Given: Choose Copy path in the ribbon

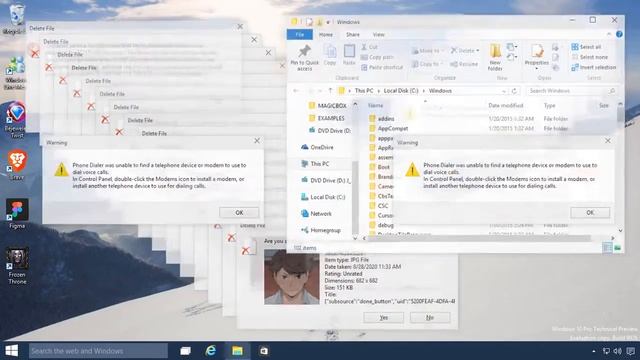Looking at the screenshot, I should pos(378,57).
